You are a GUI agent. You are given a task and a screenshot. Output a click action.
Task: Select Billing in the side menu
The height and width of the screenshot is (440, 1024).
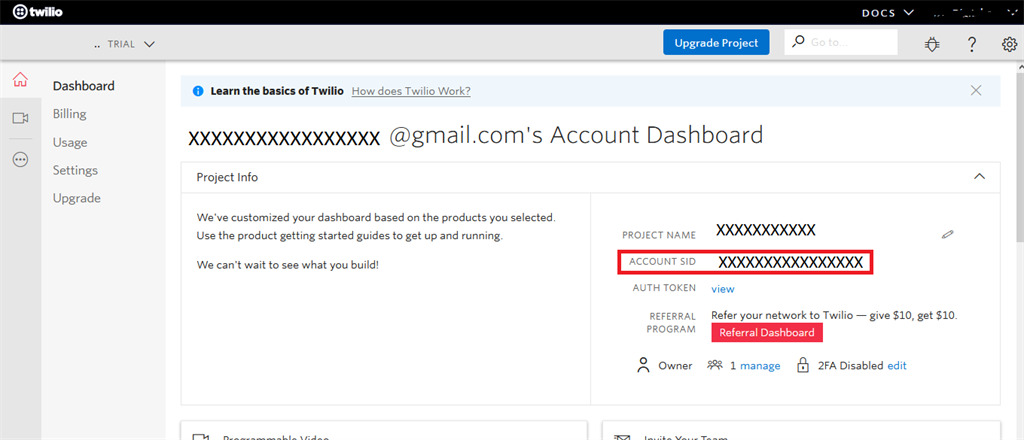[x=70, y=114]
